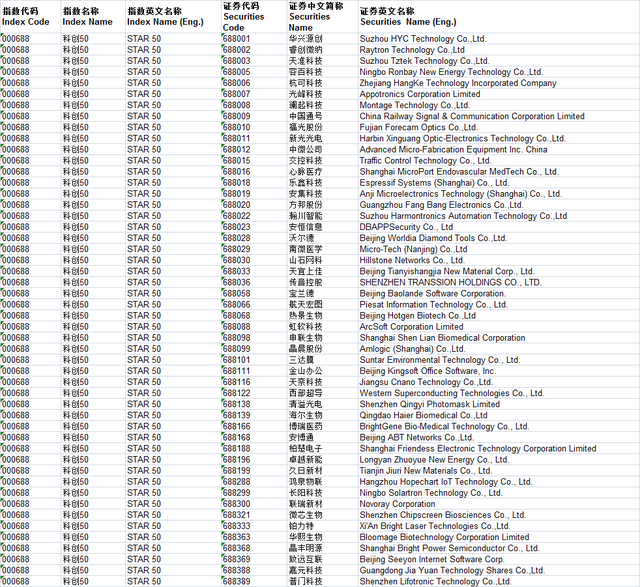This screenshot has width=640, height=587.
Task: Select cell Anji Microelectronics Technology (Shanghai)
Action: (498, 194)
